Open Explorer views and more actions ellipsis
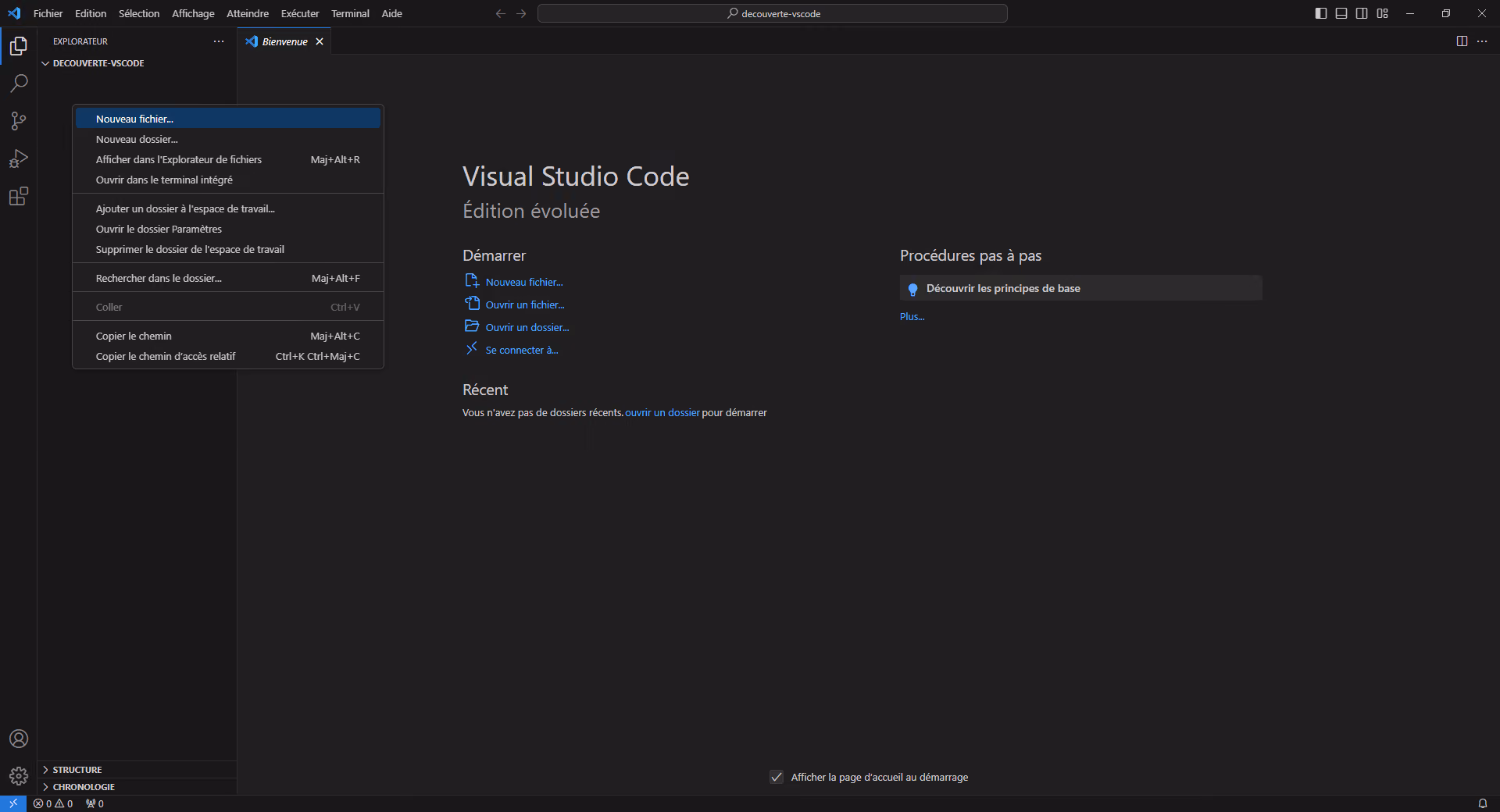 pos(219,41)
